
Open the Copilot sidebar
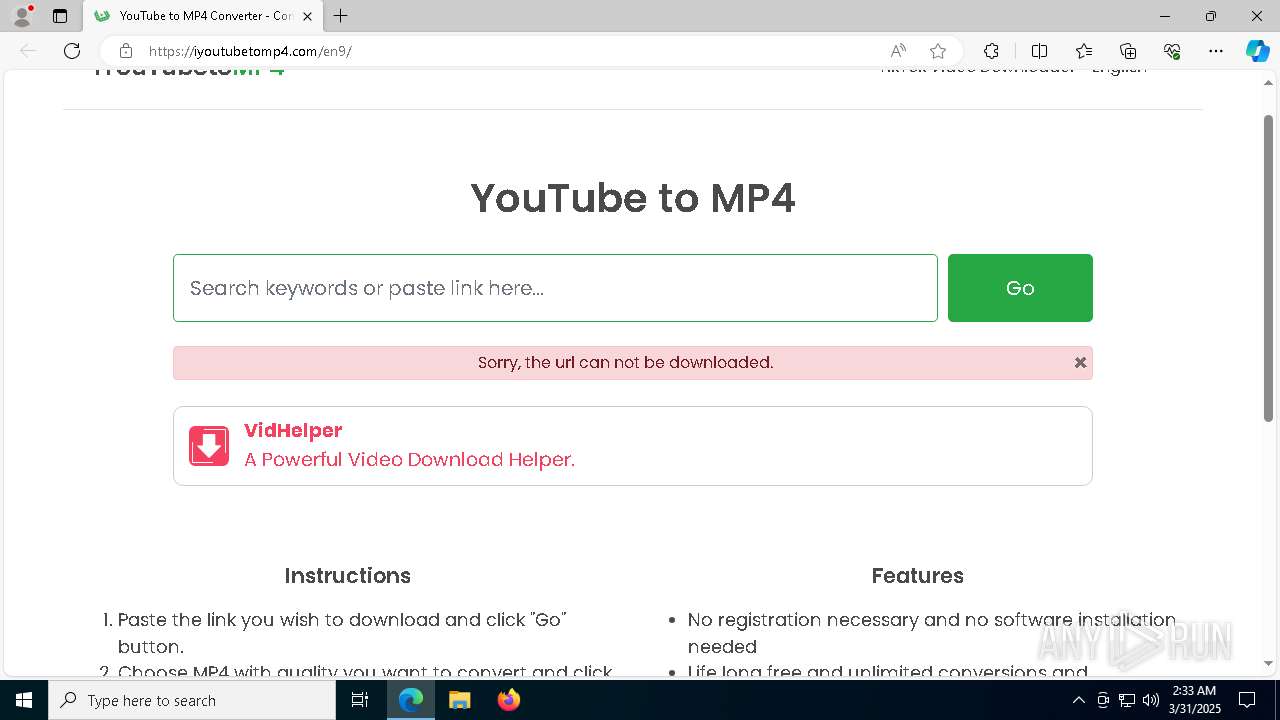1257,51
